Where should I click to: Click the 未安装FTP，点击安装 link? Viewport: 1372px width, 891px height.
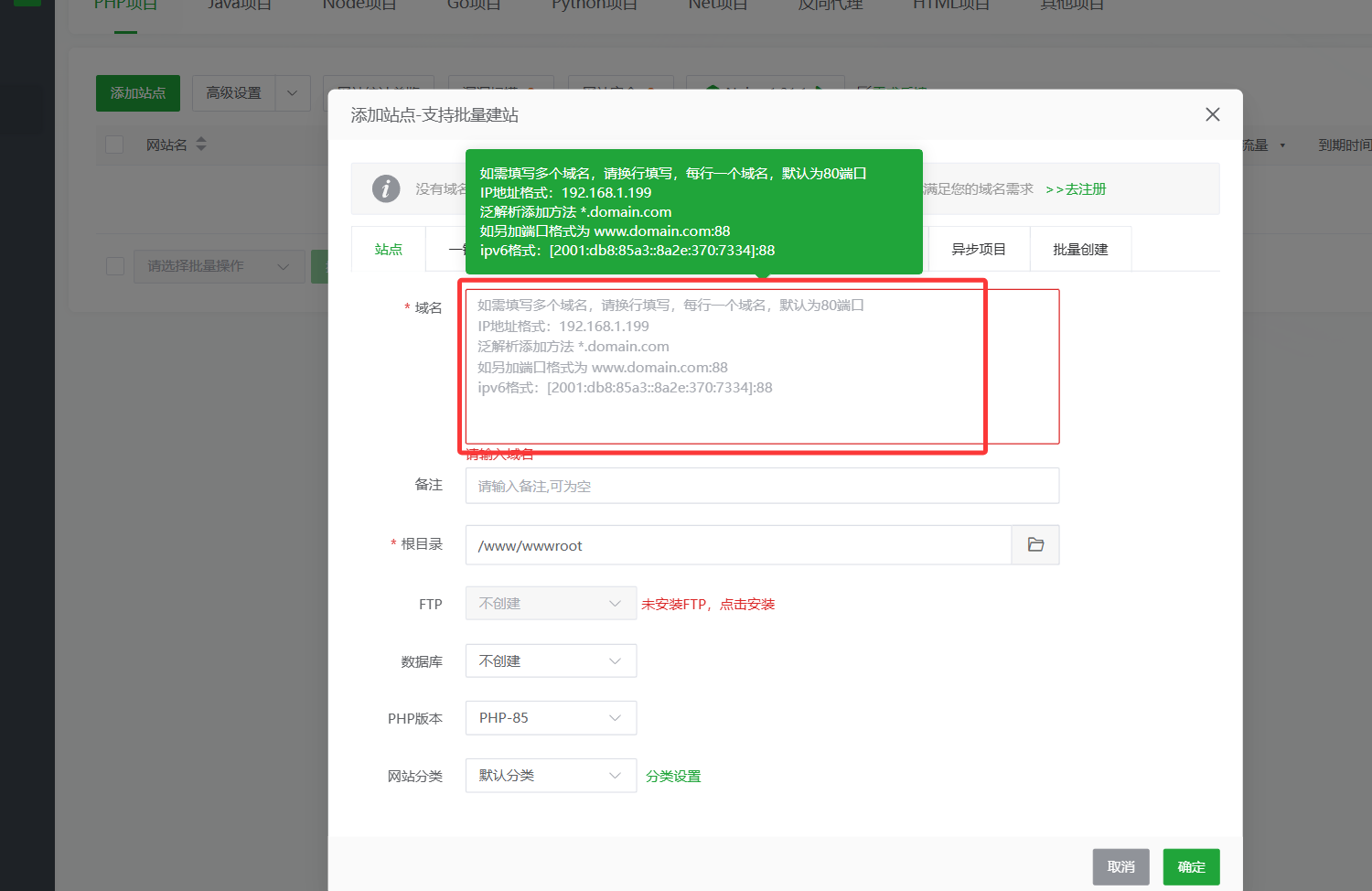[x=708, y=605]
